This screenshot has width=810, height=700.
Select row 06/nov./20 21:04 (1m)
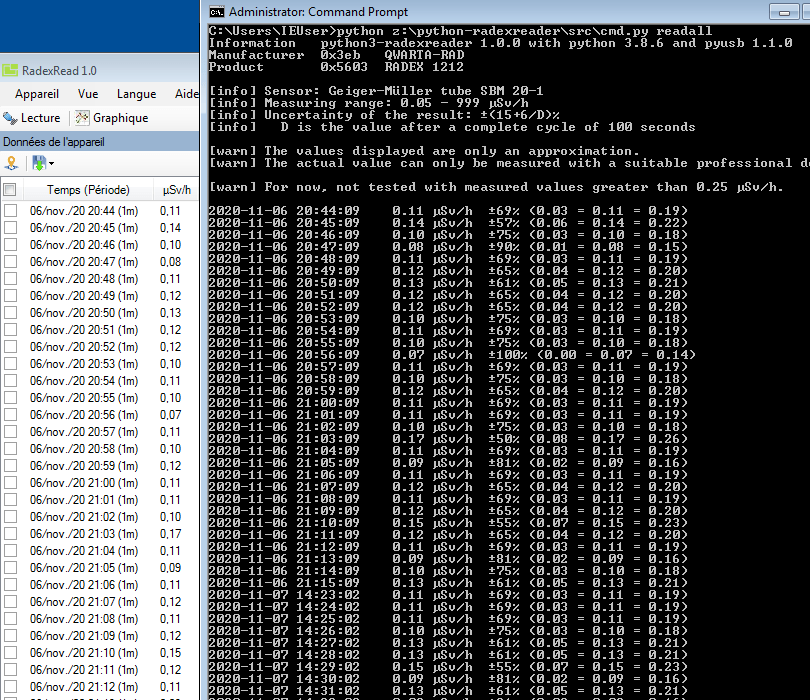(99, 551)
